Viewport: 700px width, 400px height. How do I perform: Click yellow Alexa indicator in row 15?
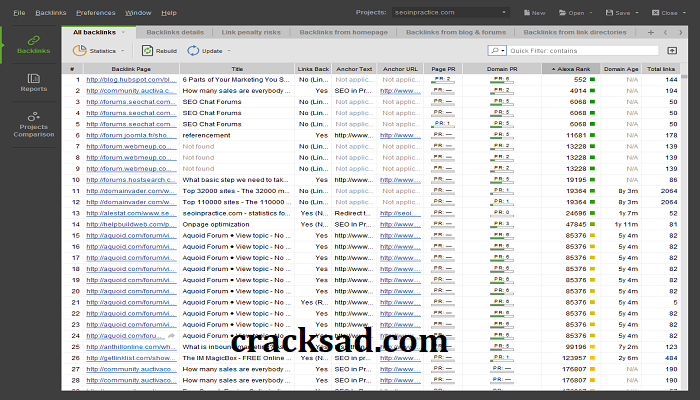tap(592, 235)
